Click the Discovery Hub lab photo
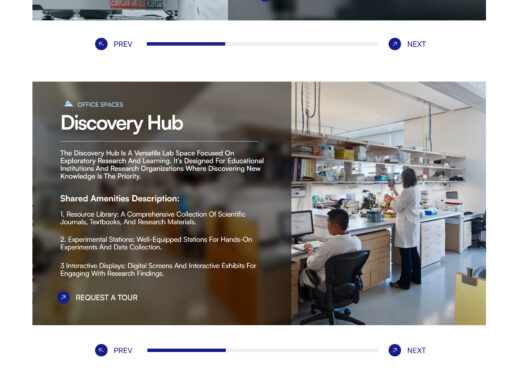This screenshot has height=382, width=510. click(388, 203)
